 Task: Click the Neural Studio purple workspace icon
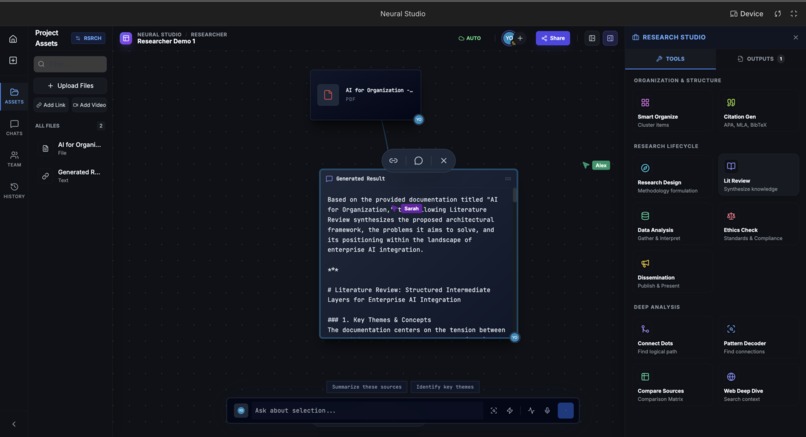tap(126, 38)
